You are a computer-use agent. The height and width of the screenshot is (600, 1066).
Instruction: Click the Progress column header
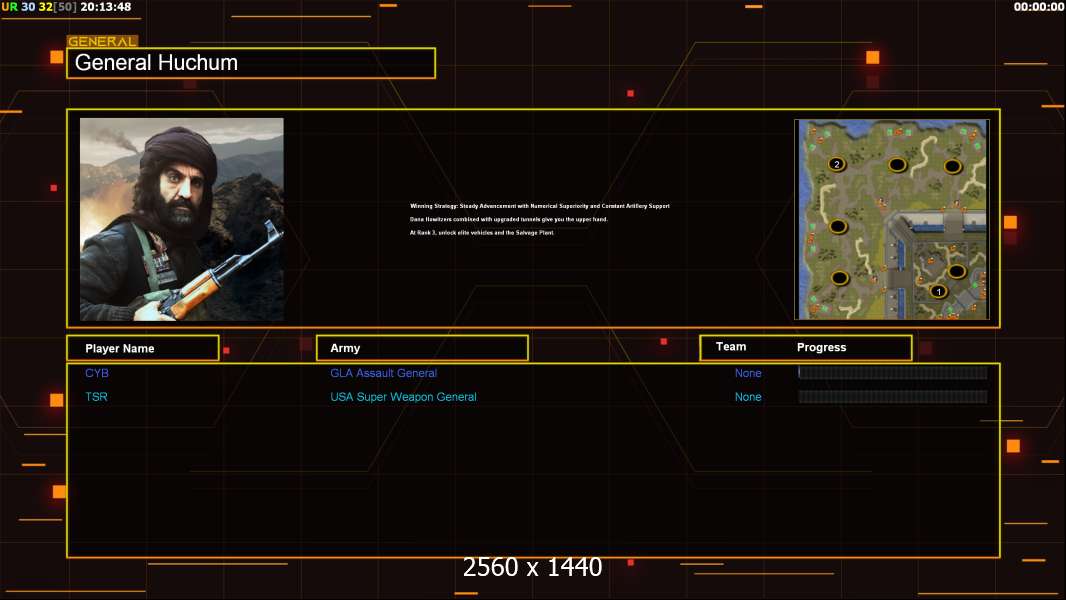pyautogui.click(x=821, y=347)
